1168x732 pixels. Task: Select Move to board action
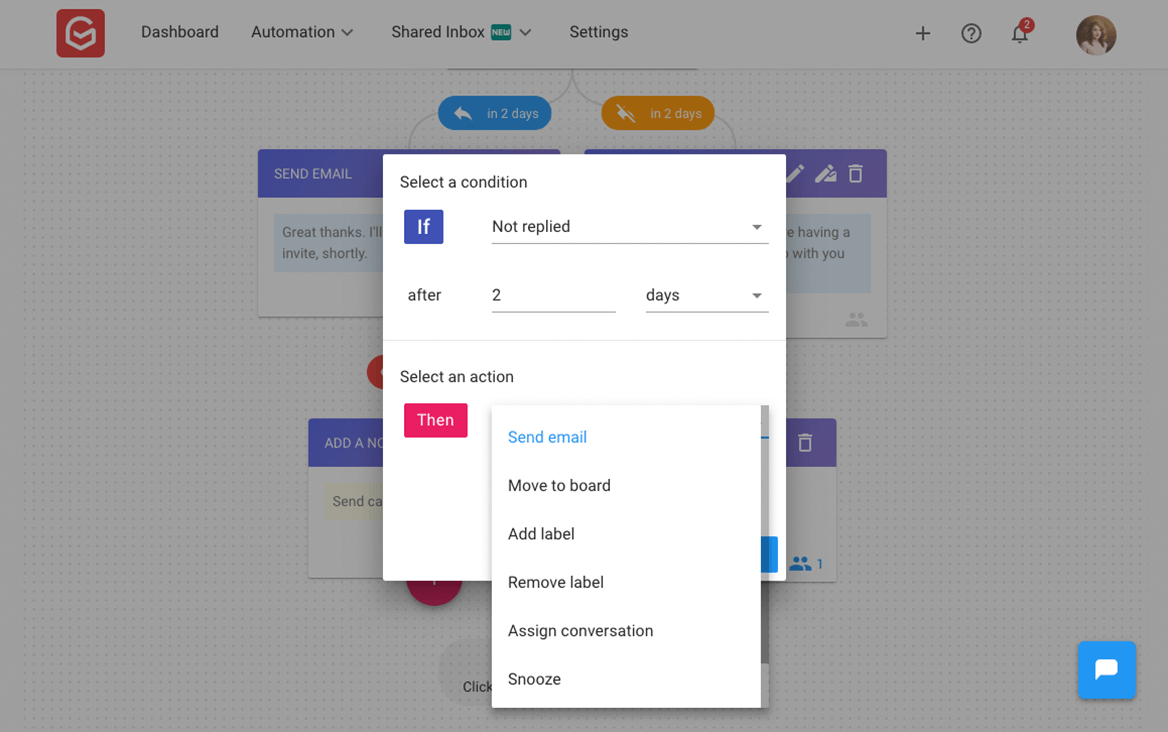point(626,486)
